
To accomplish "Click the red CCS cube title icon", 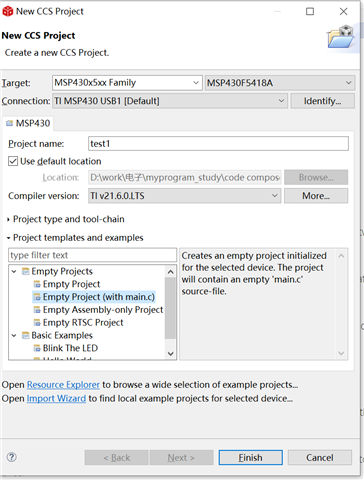I will coord(7,11).
